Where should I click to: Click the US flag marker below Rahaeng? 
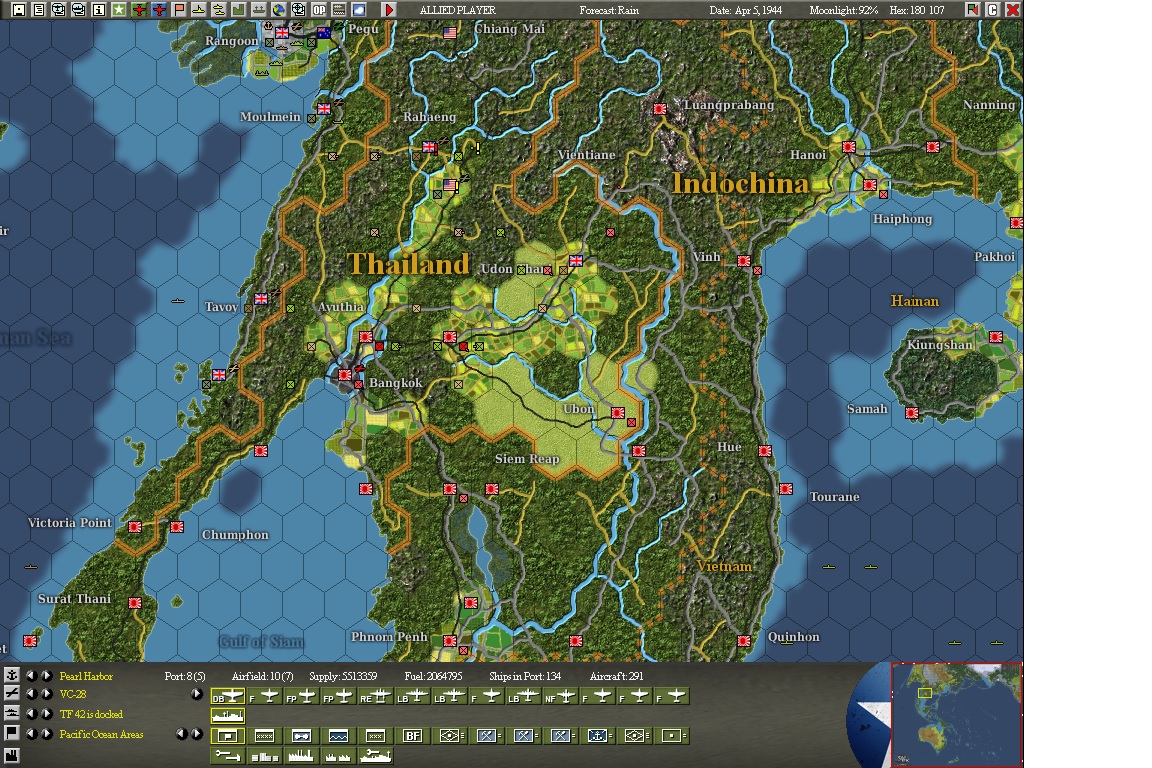[450, 185]
